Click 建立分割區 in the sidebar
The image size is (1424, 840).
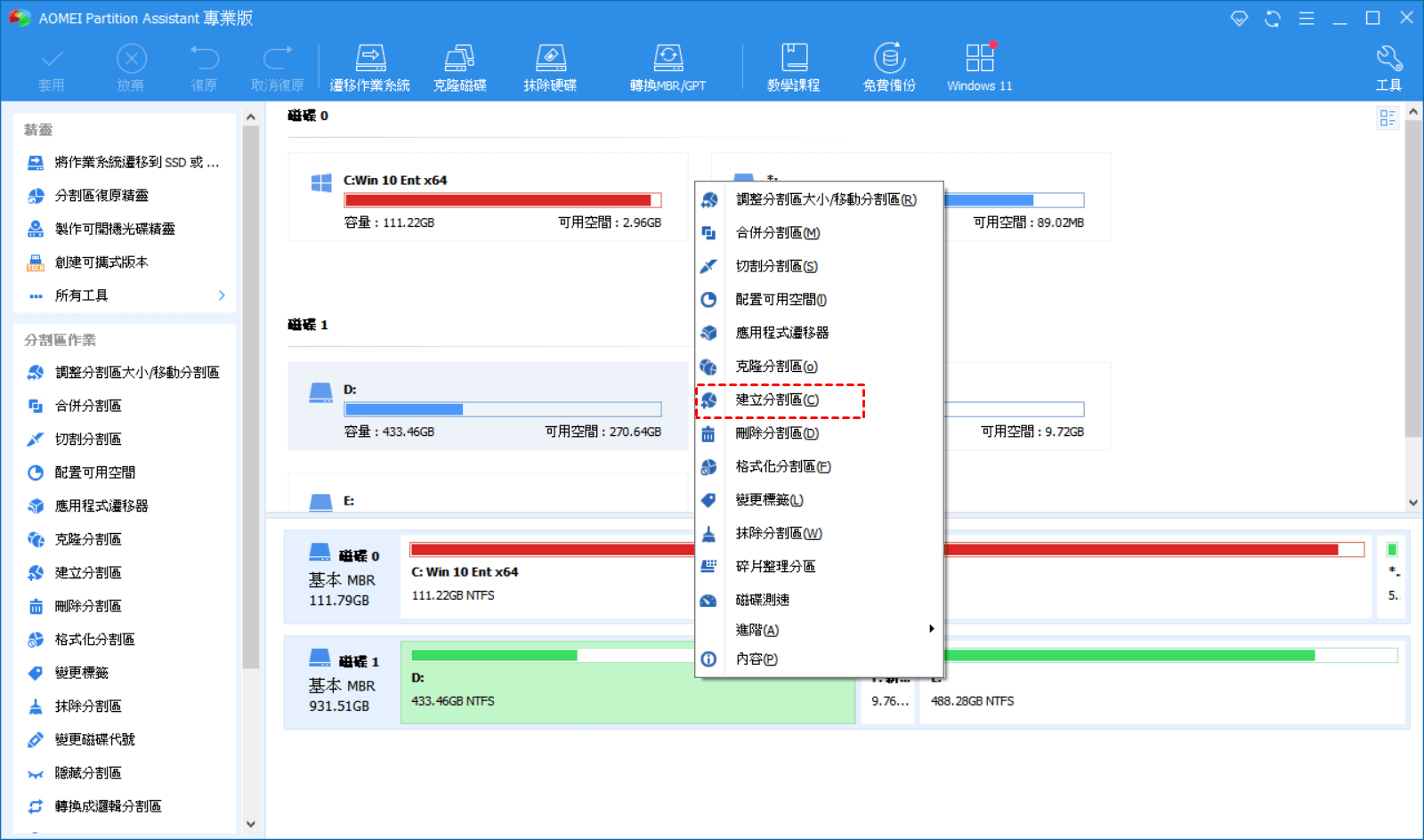tap(74, 573)
